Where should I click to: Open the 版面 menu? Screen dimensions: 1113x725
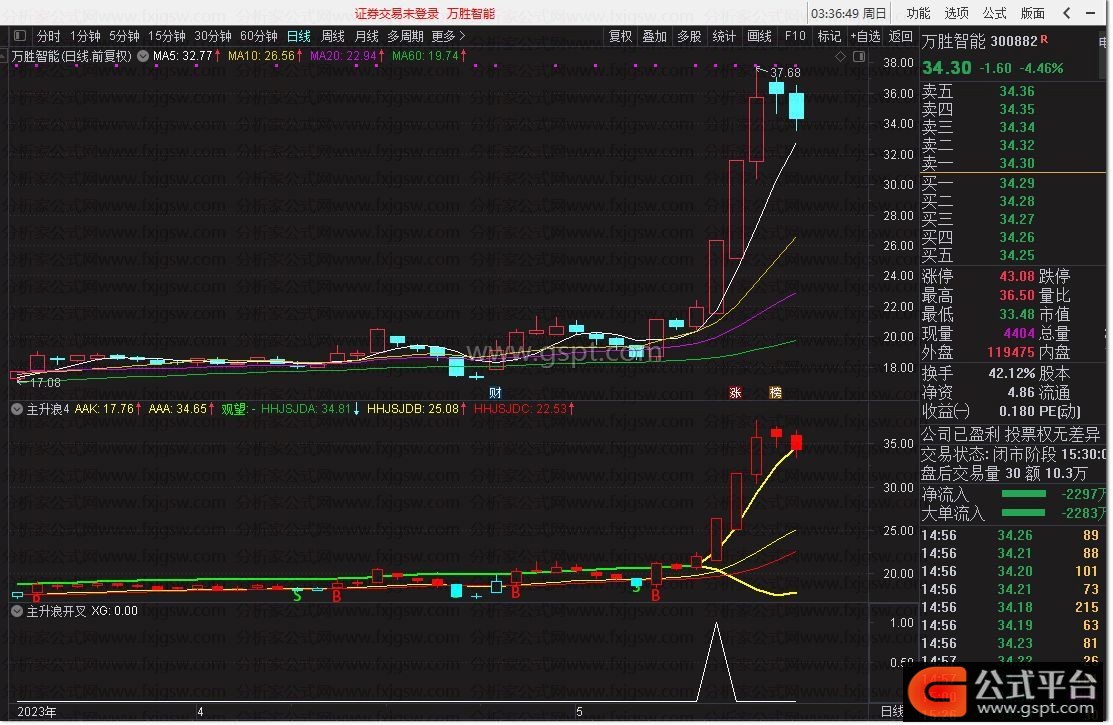click(x=1033, y=13)
